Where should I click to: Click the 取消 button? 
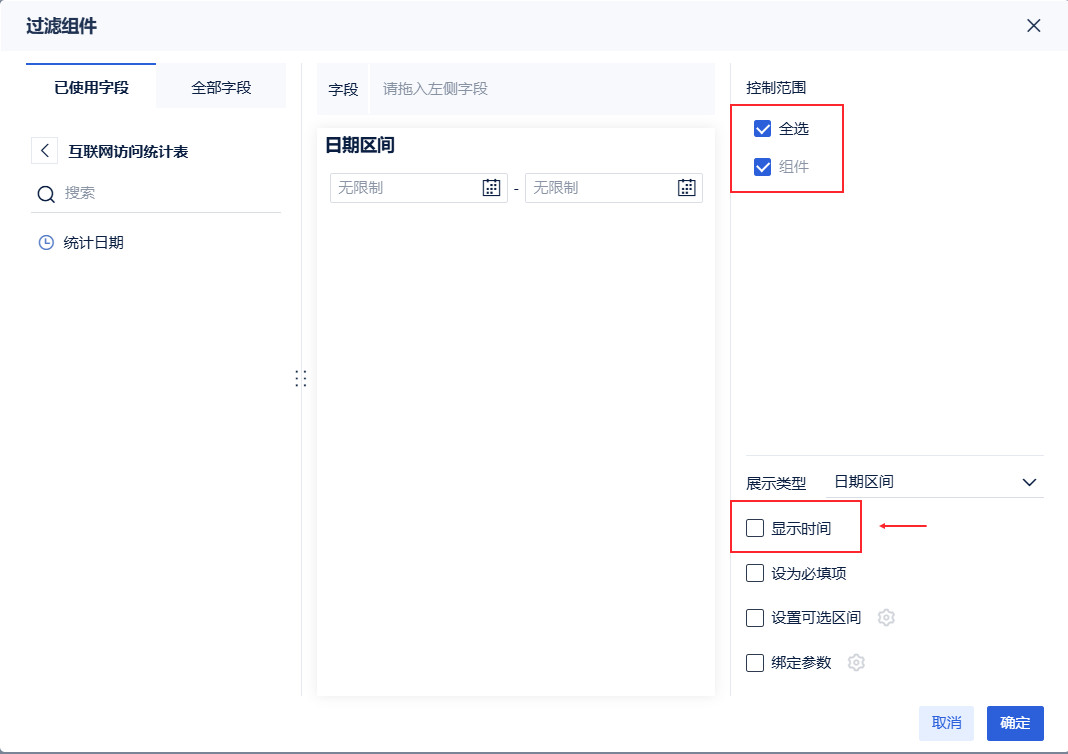point(946,723)
